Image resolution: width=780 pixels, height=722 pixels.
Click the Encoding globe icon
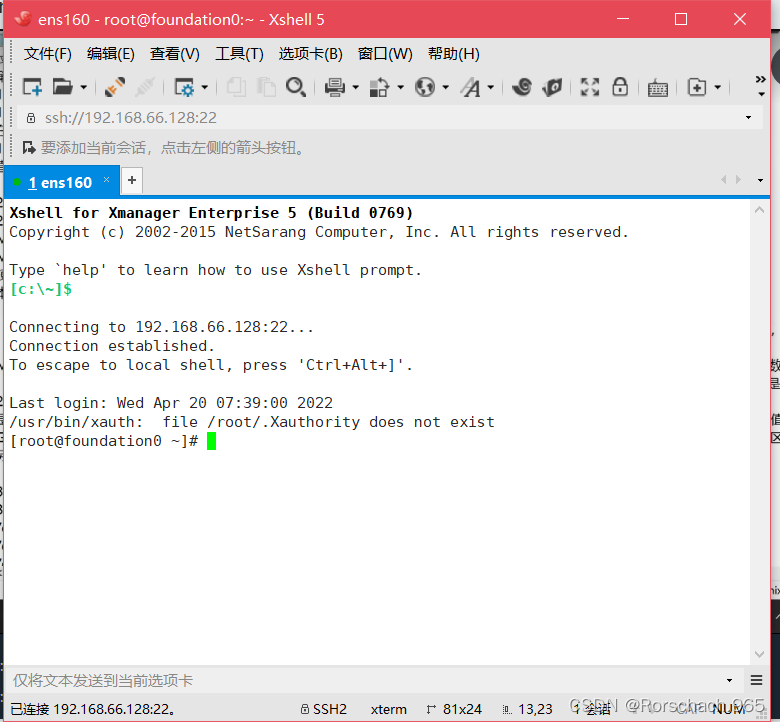pos(425,88)
